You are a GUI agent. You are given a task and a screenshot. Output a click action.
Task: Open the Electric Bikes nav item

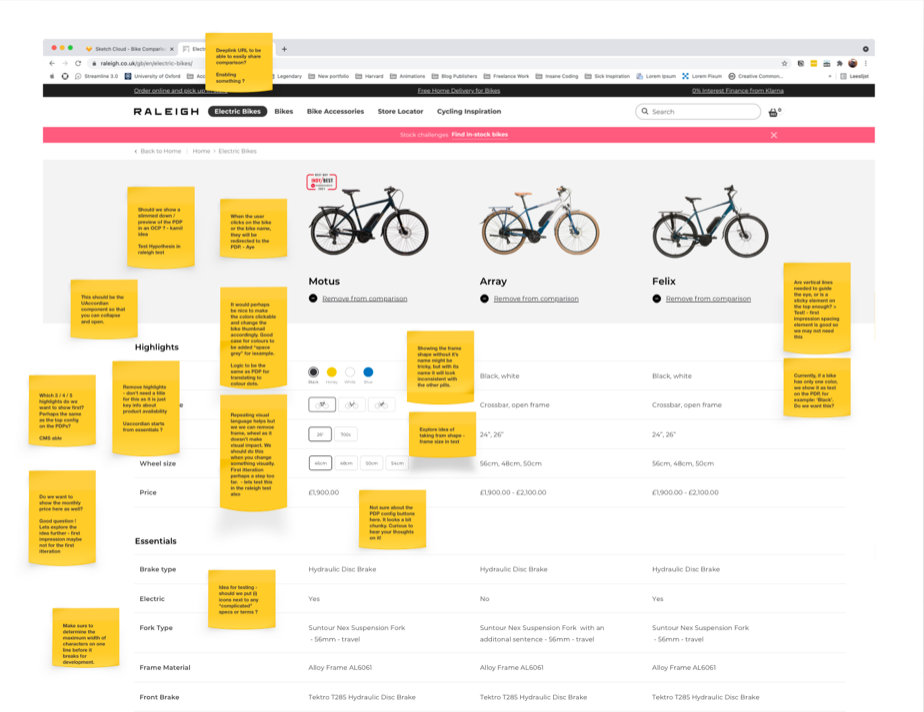pos(237,111)
